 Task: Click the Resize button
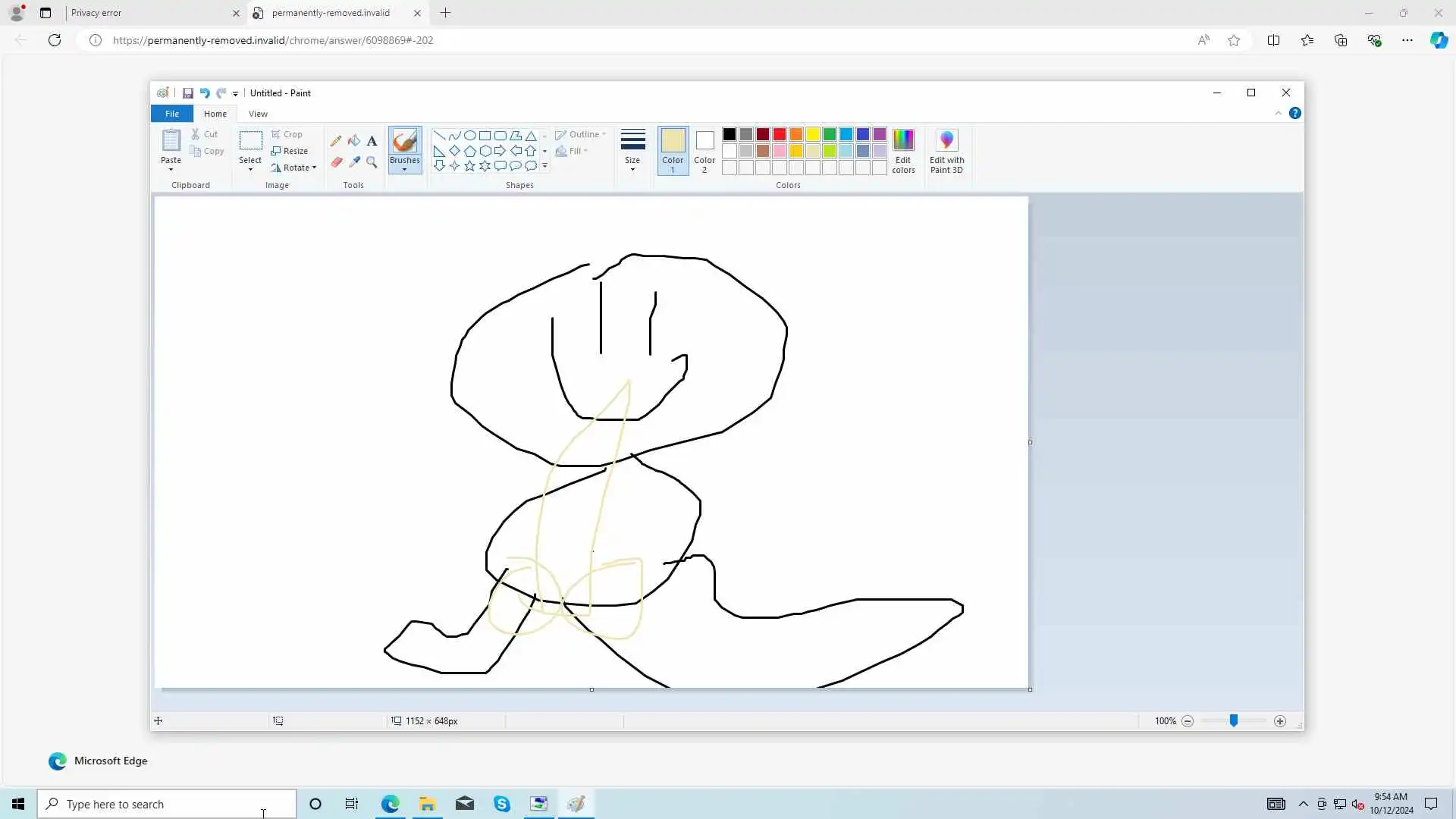tap(290, 151)
